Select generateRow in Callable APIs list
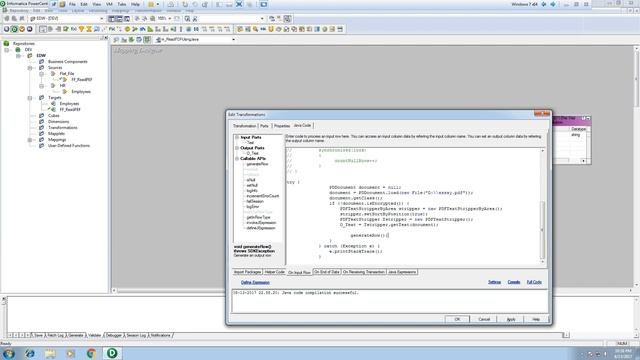The height and width of the screenshot is (360, 640). coord(257,164)
